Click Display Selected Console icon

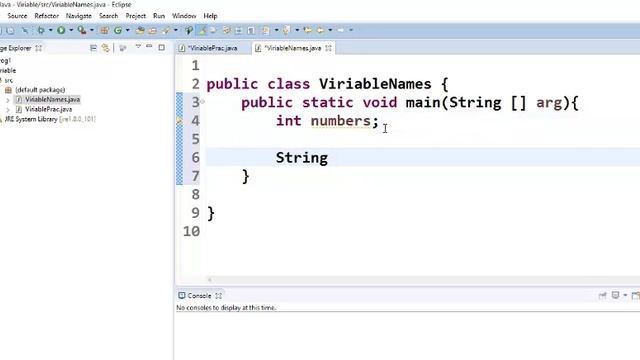tap(615, 296)
